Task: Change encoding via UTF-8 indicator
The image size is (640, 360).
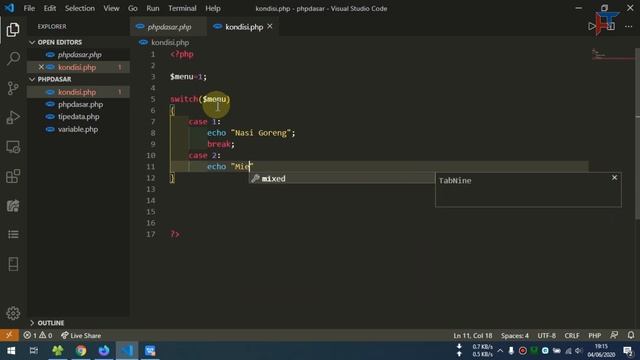Action: click(x=547, y=336)
